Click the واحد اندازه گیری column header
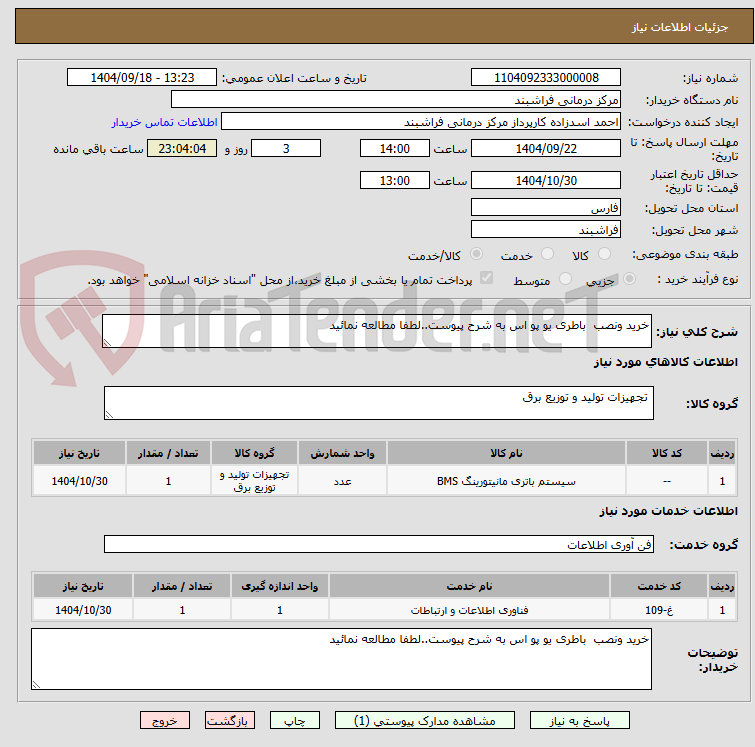The width and height of the screenshot is (755, 747). click(x=280, y=586)
